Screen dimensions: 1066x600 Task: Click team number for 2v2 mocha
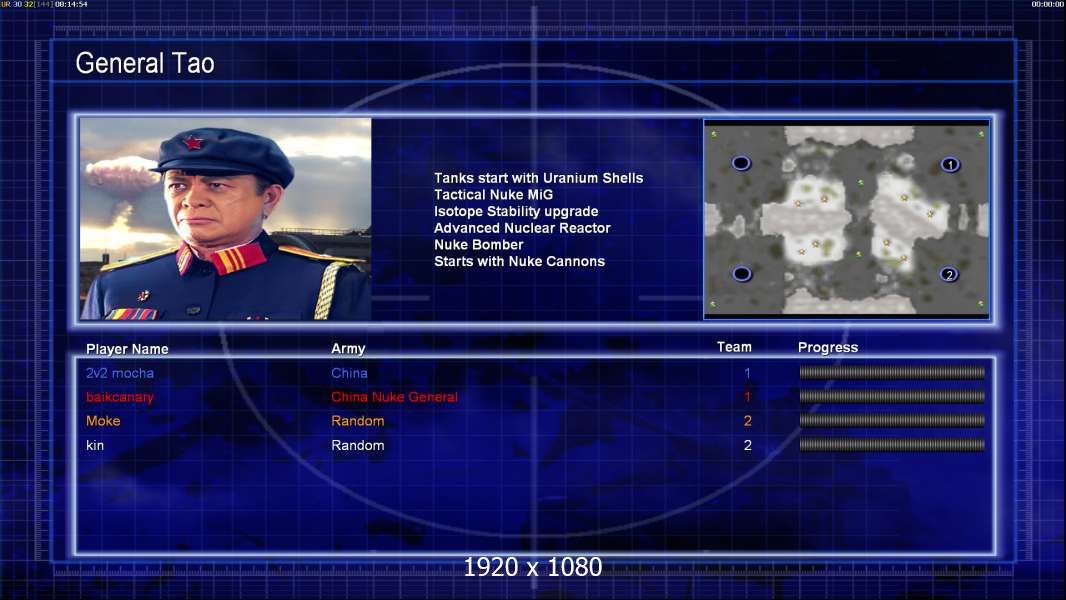coord(747,373)
